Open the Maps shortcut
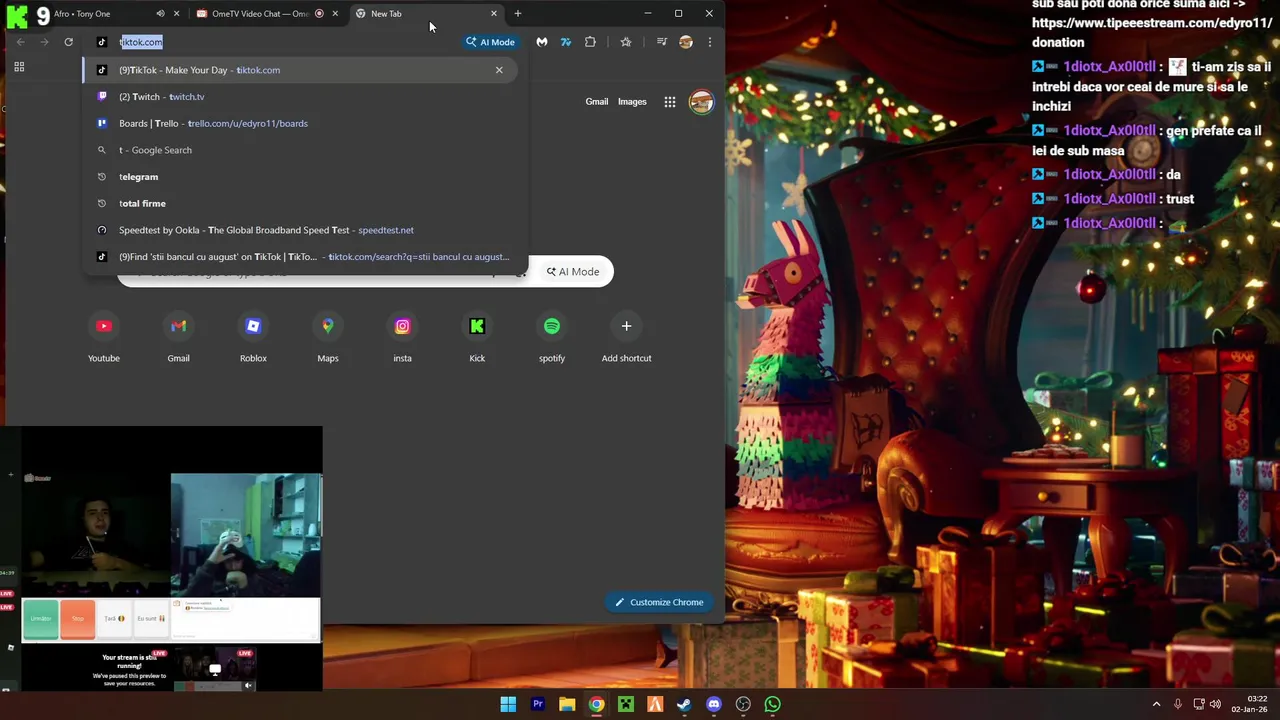Image resolution: width=1280 pixels, height=720 pixels. click(328, 337)
